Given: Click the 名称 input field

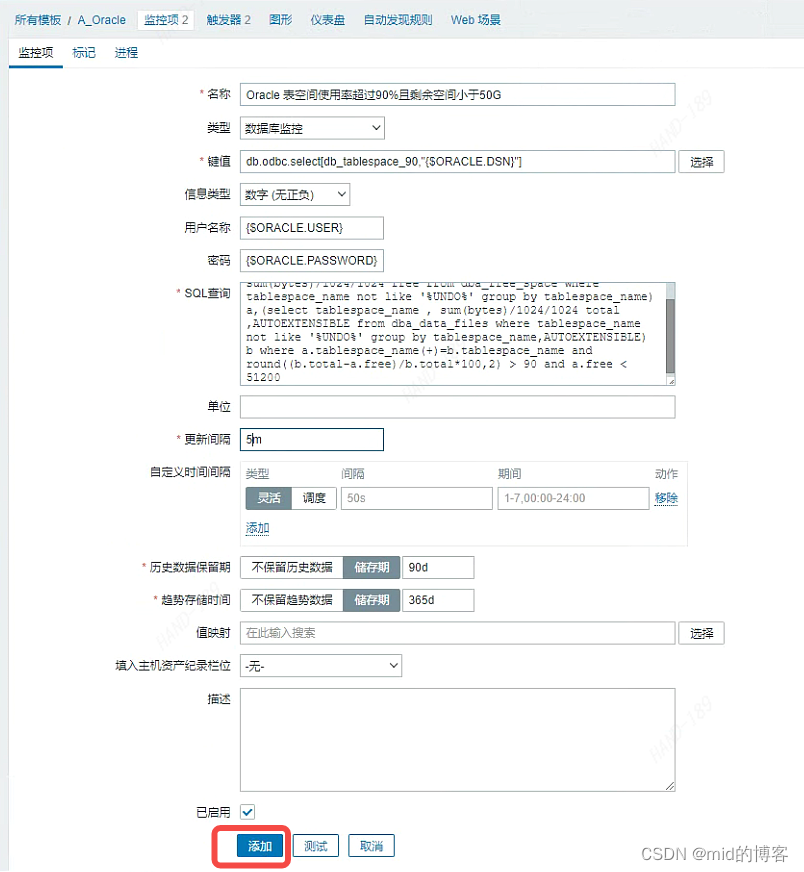Looking at the screenshot, I should click(458, 95).
